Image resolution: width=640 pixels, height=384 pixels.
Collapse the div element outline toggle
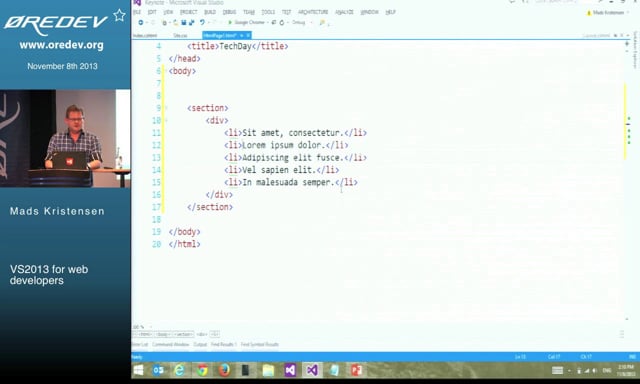click(x=166, y=120)
